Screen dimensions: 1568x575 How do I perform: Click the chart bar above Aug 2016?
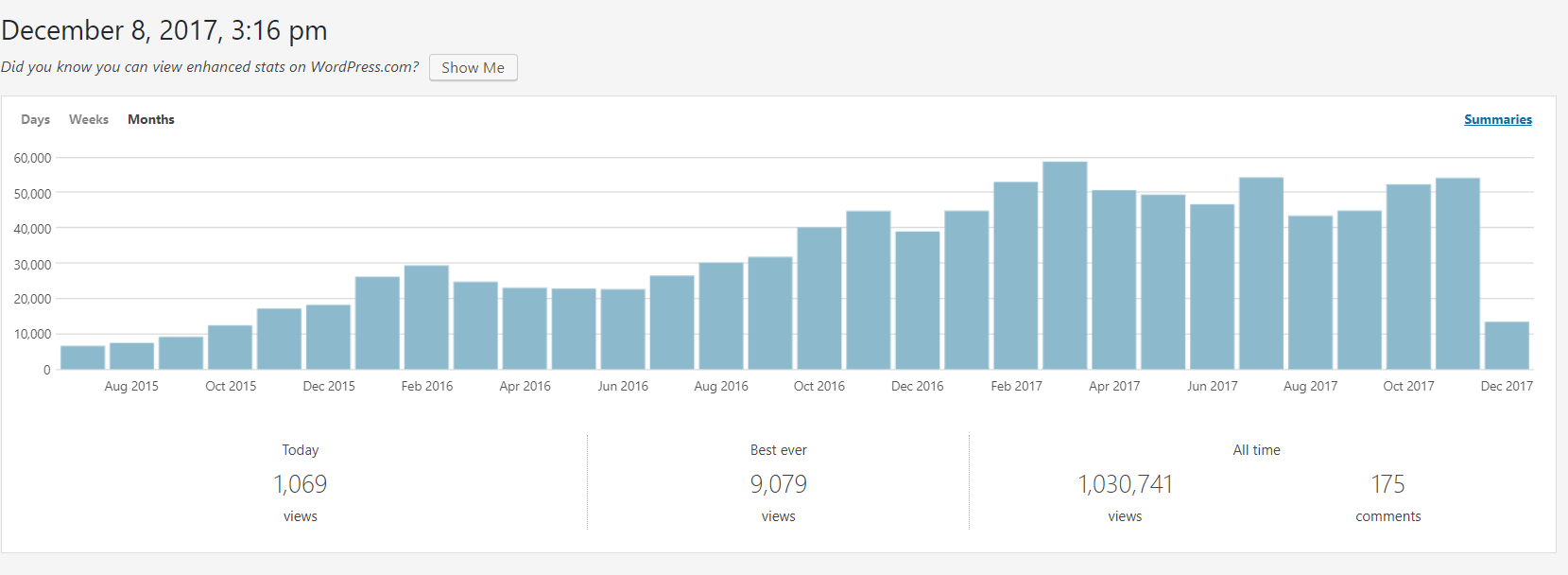(x=721, y=316)
